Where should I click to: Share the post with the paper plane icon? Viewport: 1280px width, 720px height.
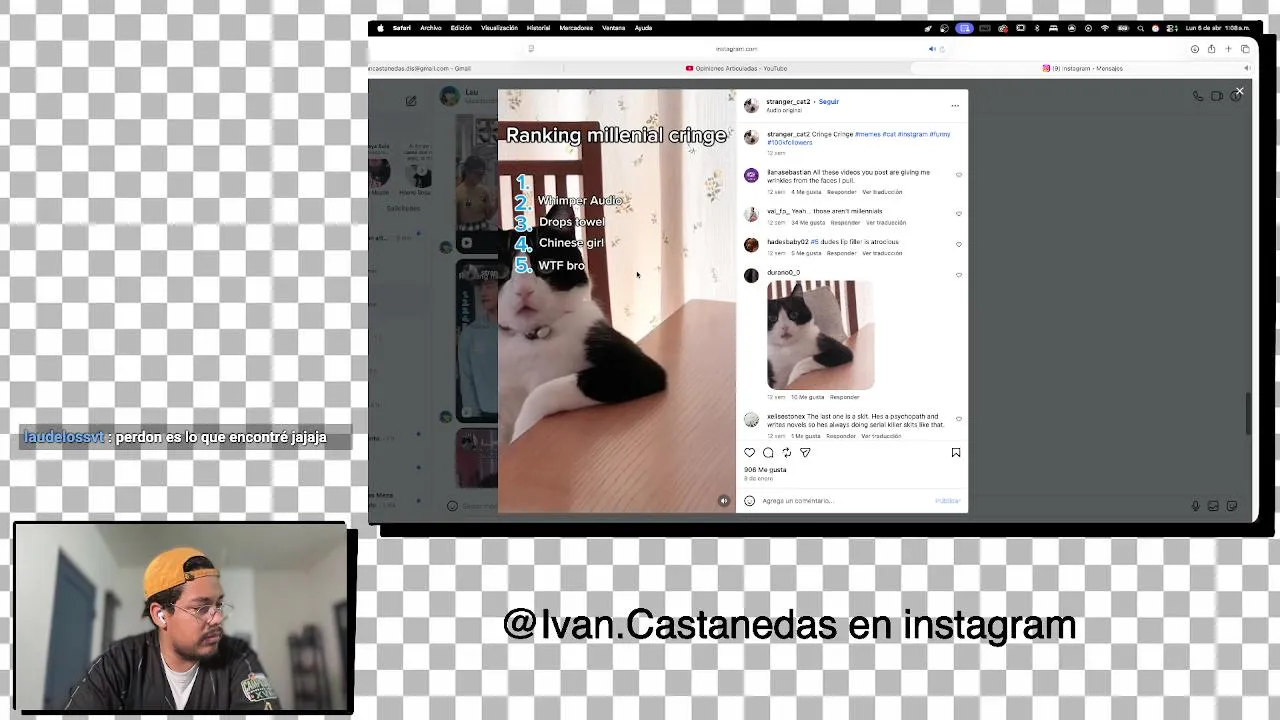click(x=805, y=453)
